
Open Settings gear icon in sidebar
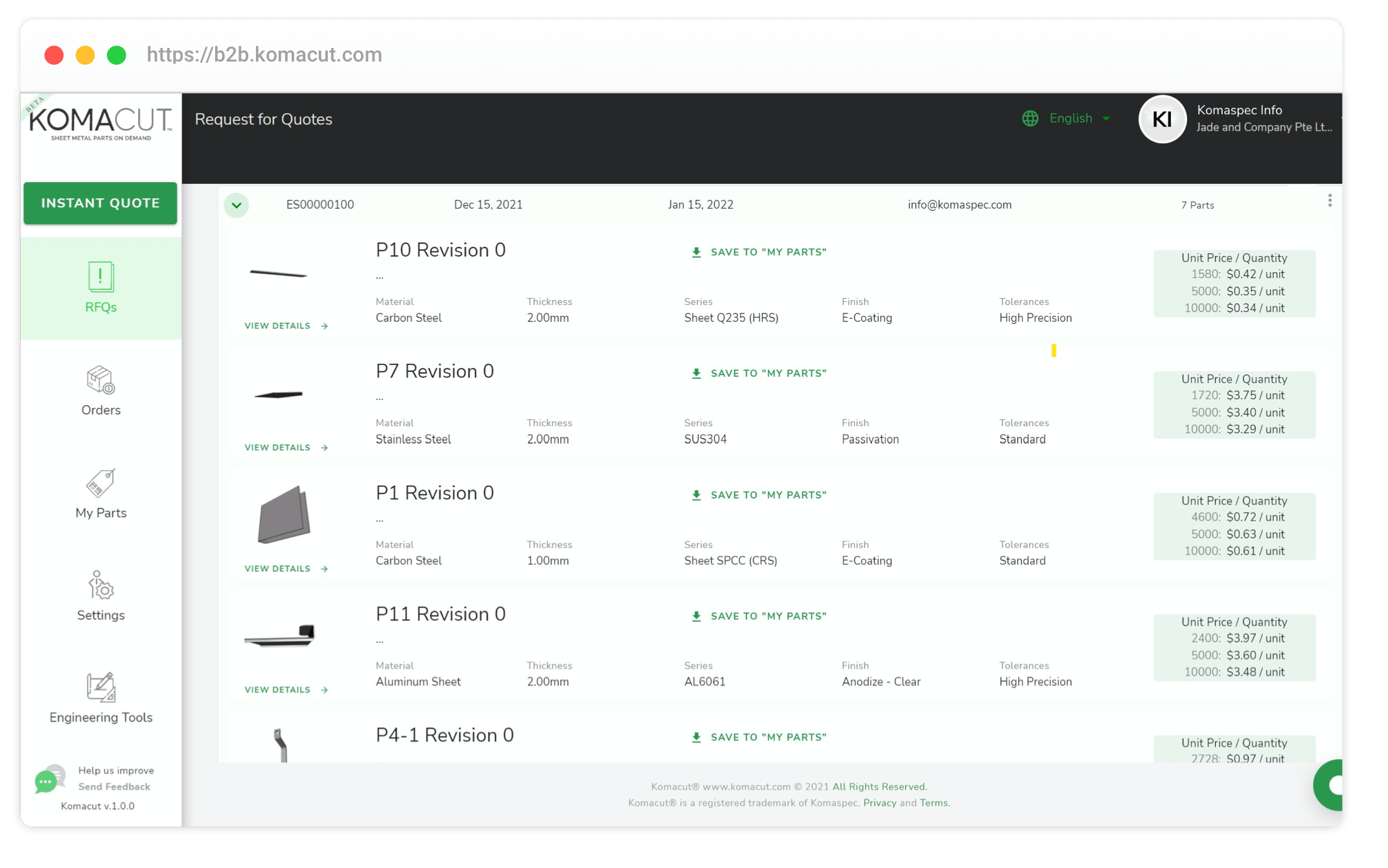point(100,586)
